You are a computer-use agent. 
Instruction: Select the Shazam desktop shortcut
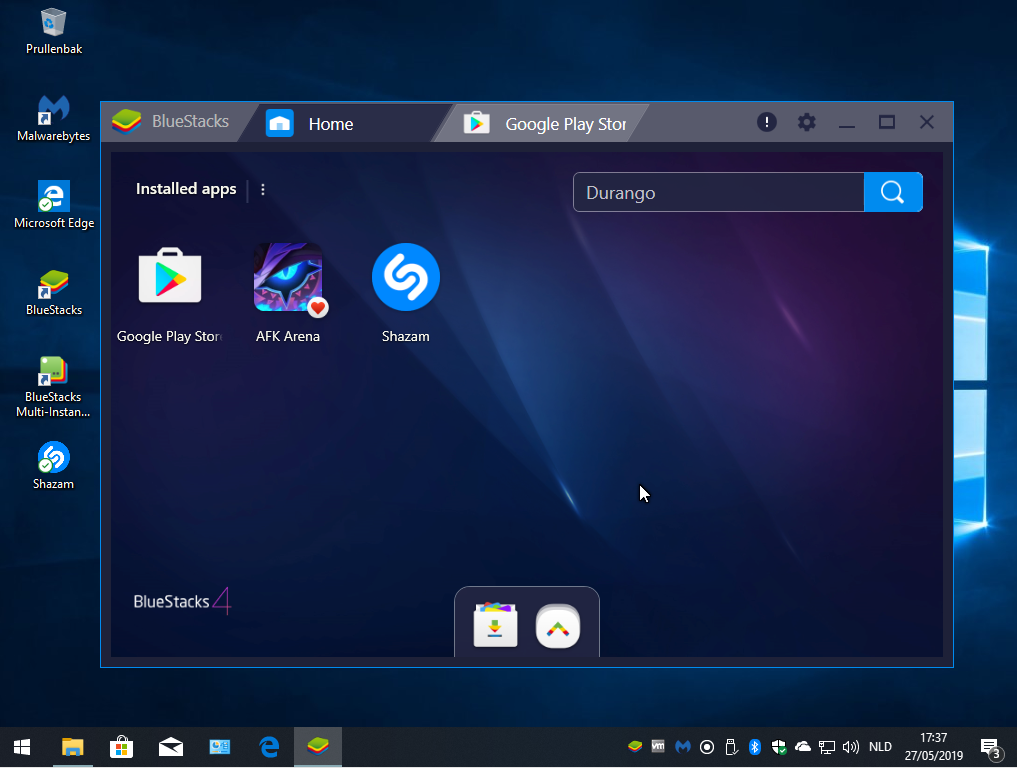click(x=54, y=466)
